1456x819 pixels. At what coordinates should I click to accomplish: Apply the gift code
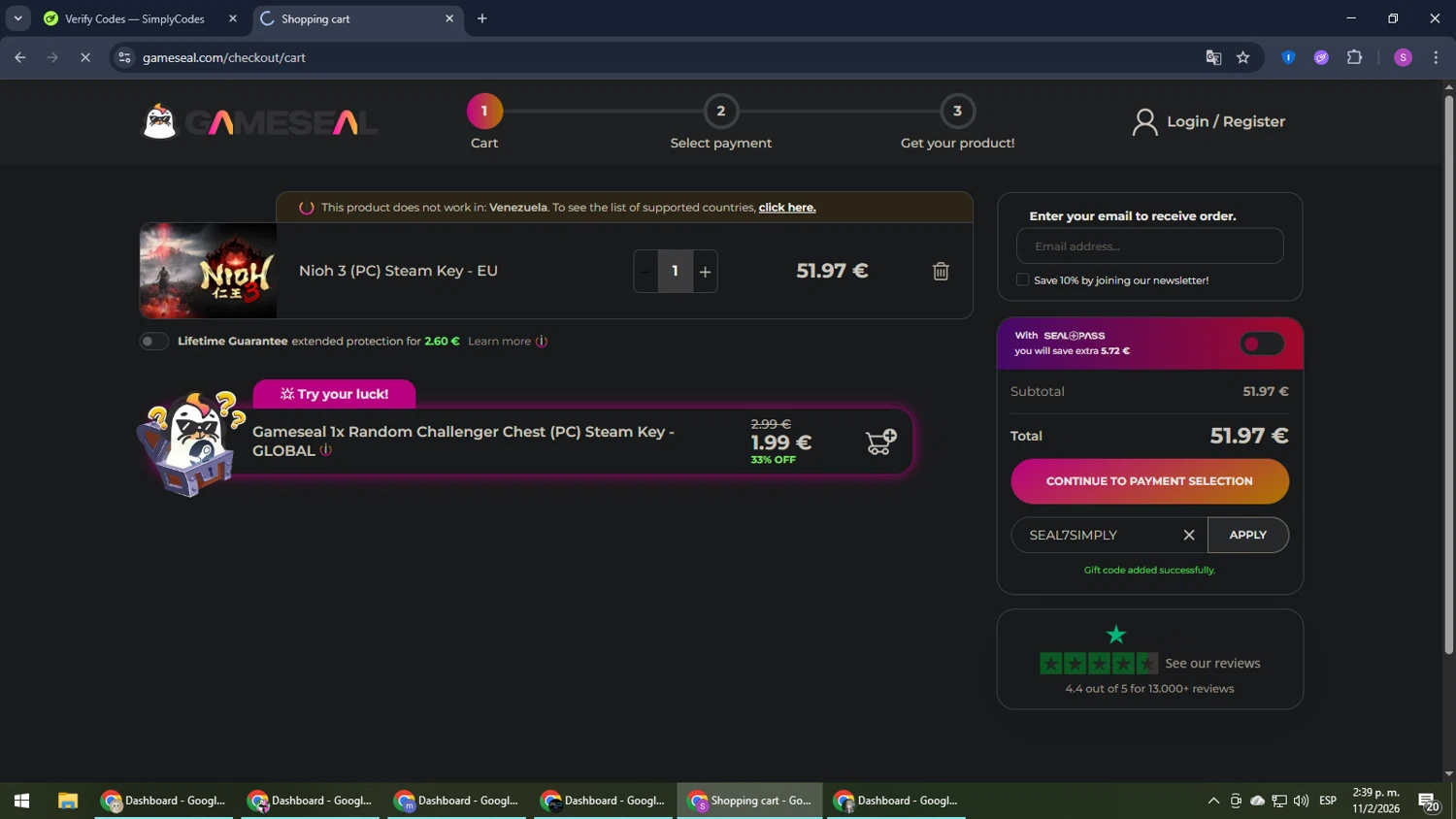1248,535
